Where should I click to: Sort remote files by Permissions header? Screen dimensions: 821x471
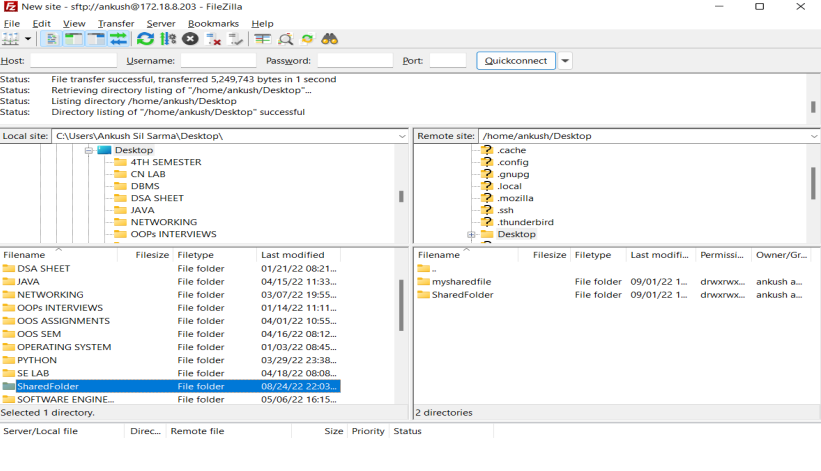click(x=722, y=255)
